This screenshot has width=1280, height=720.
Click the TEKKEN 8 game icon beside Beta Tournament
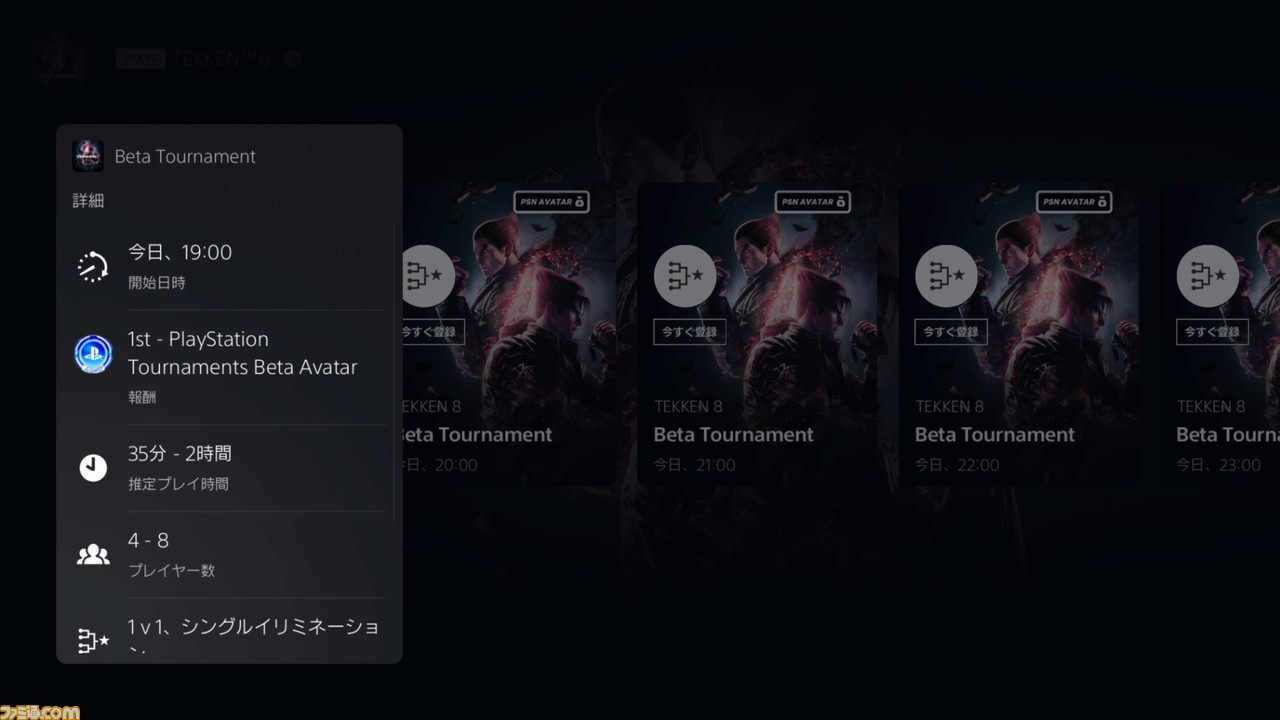point(88,156)
